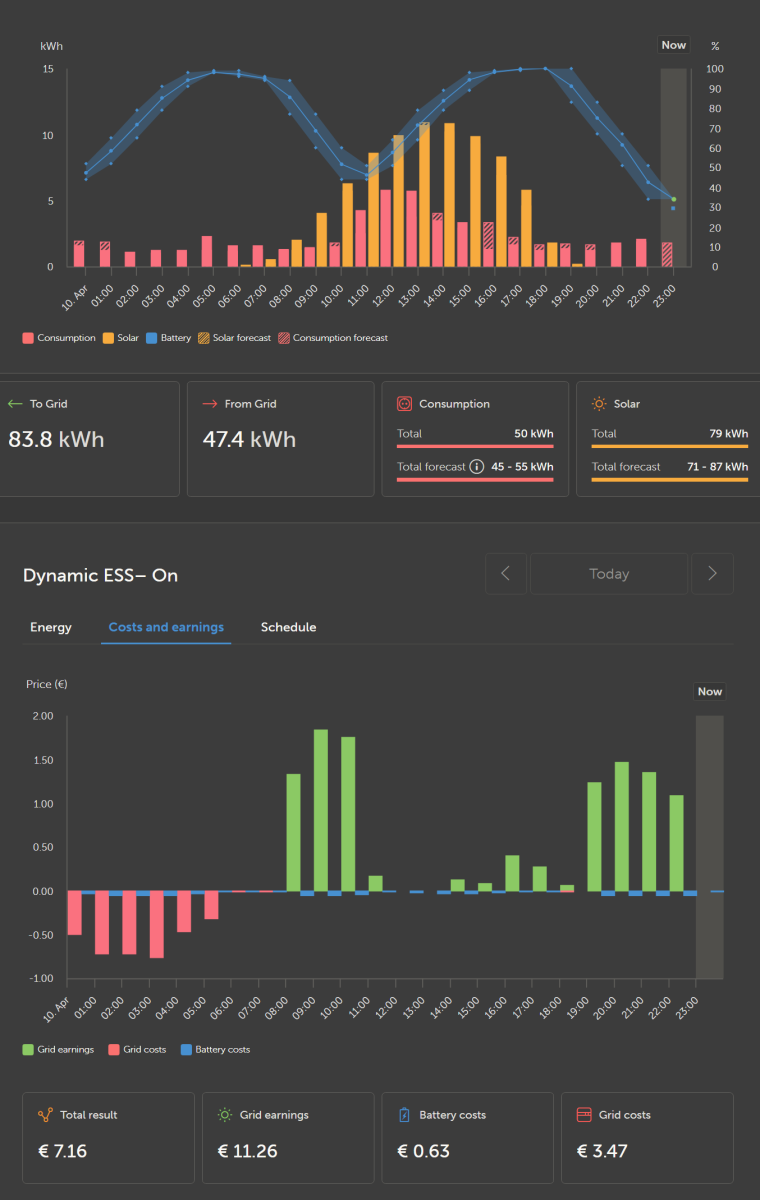Screen dimensions: 760x1200
Task: Switch to the Energy tab
Action: pyautogui.click(x=51, y=627)
